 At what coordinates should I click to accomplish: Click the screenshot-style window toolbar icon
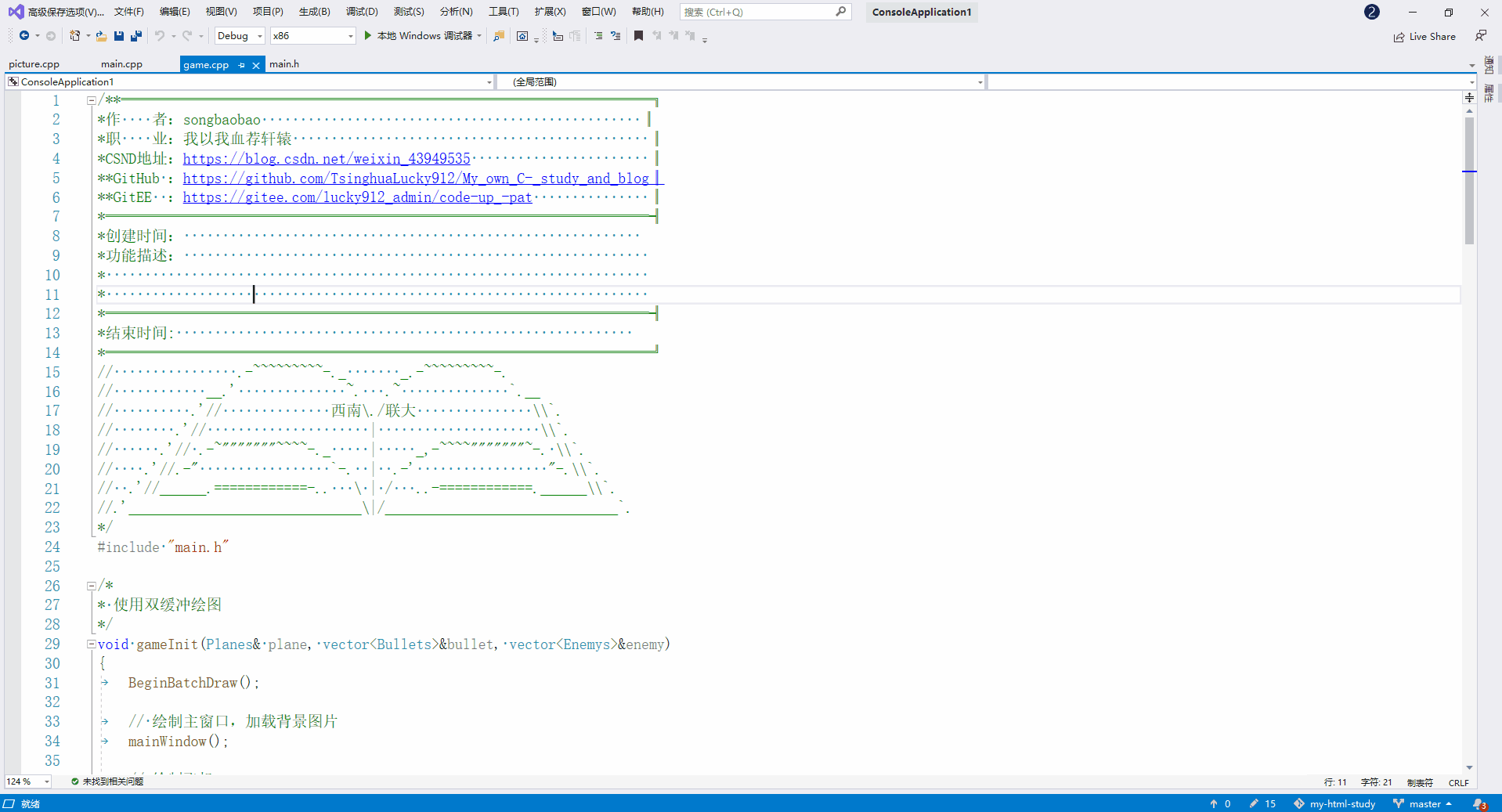point(522,36)
